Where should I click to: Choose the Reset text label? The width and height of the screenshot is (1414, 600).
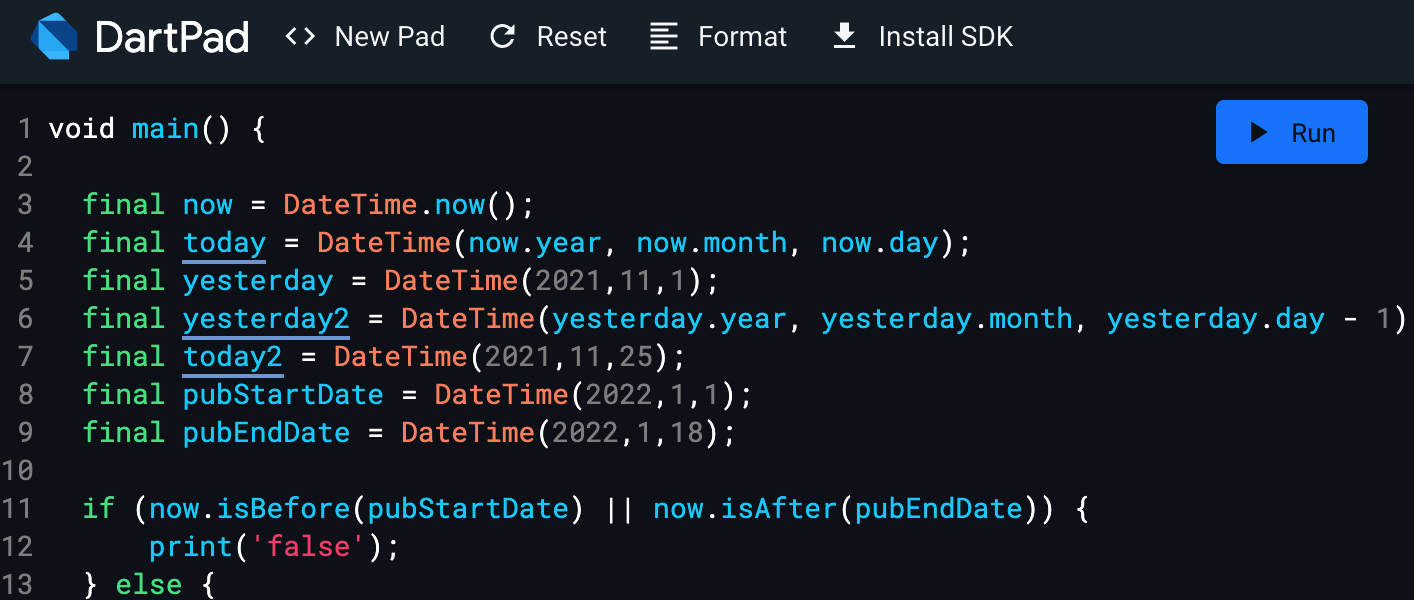point(571,38)
